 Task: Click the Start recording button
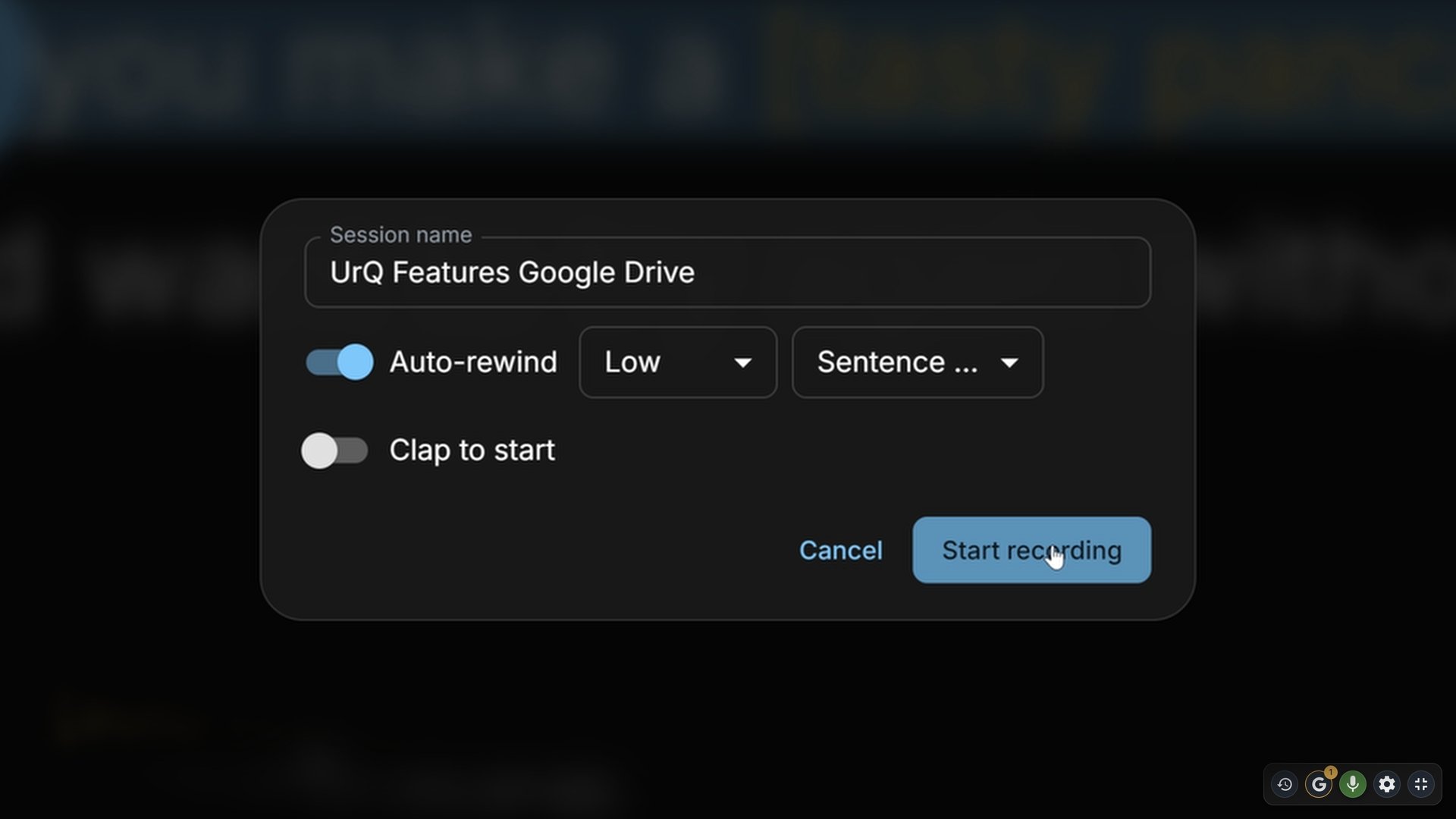click(x=1031, y=550)
